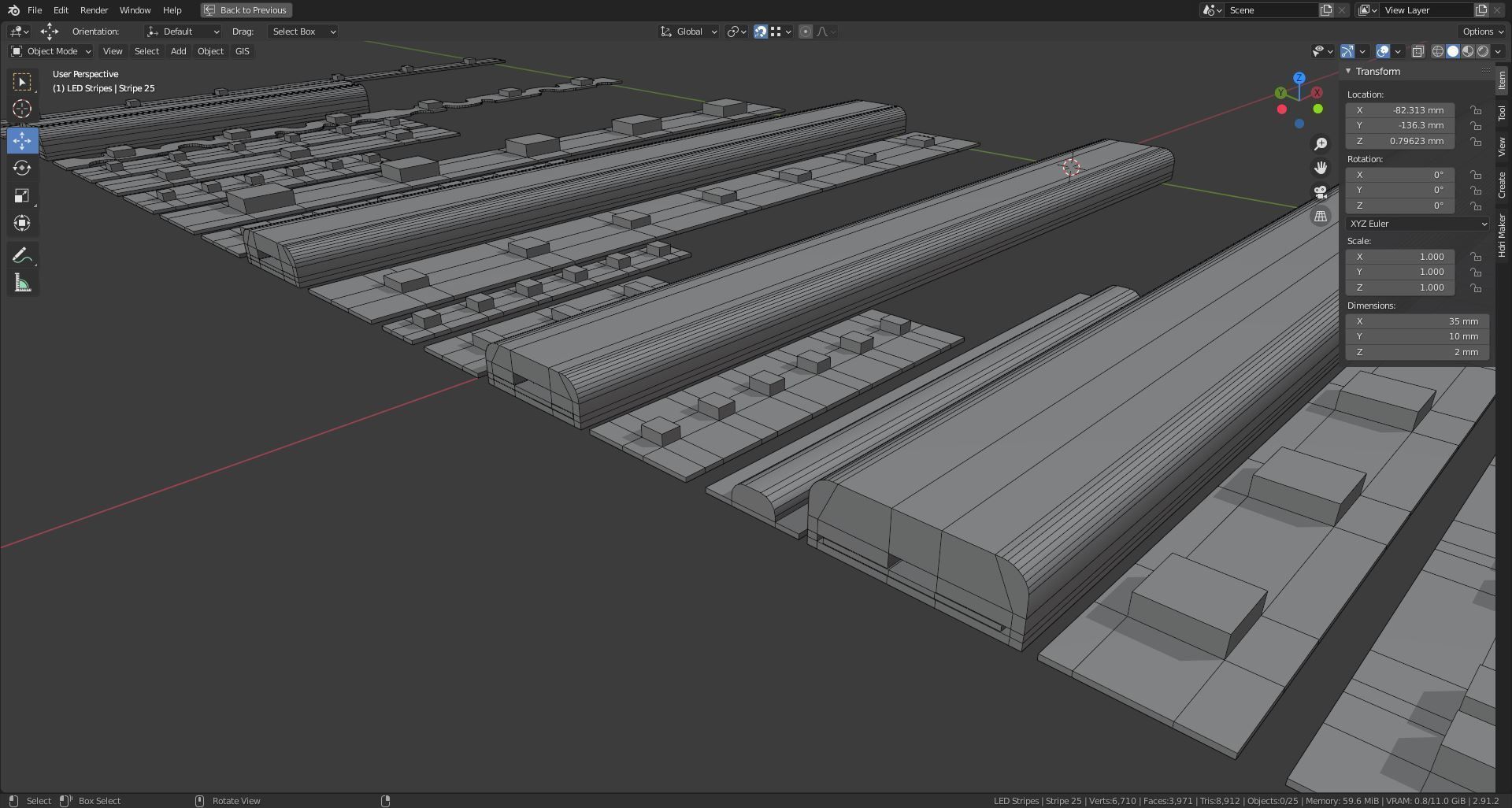Lock the Scale Z value
The width and height of the screenshot is (1512, 808).
click(x=1476, y=287)
